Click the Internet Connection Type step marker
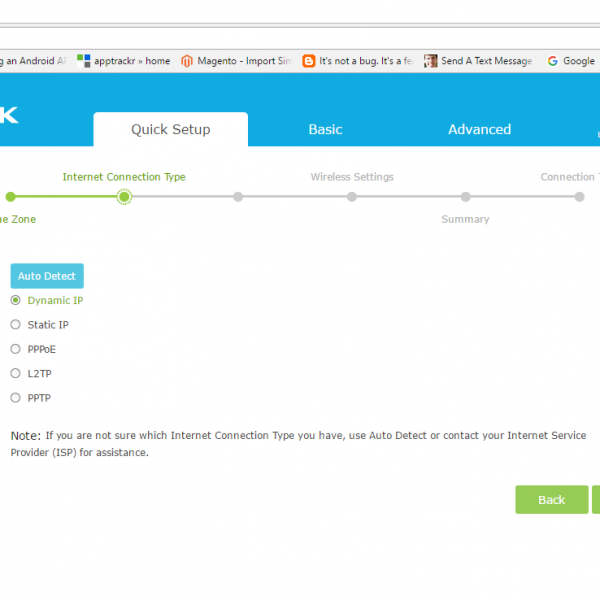Viewport: 600px width, 600px height. [x=124, y=197]
